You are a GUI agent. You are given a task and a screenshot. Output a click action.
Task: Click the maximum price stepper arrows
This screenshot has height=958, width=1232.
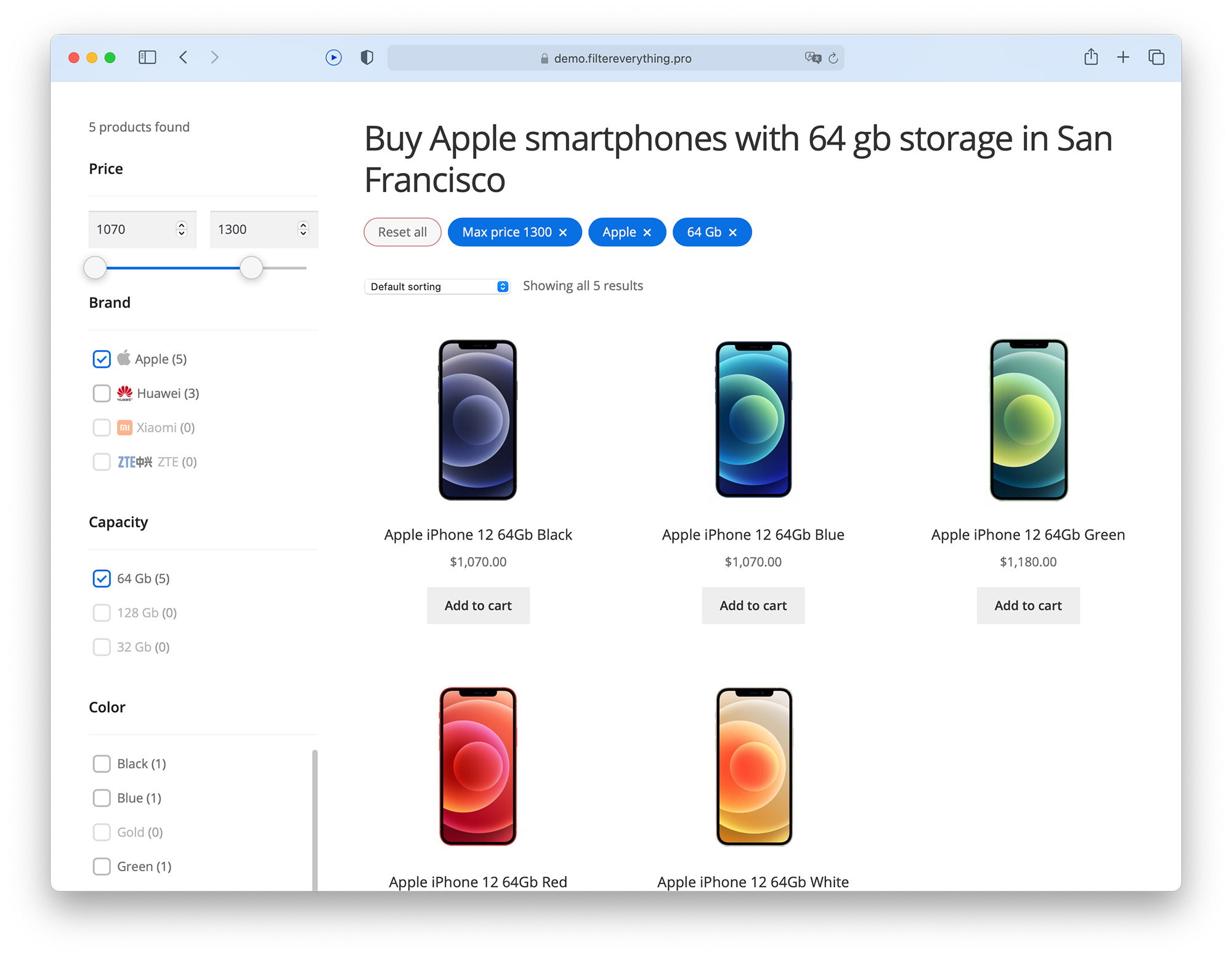(303, 229)
